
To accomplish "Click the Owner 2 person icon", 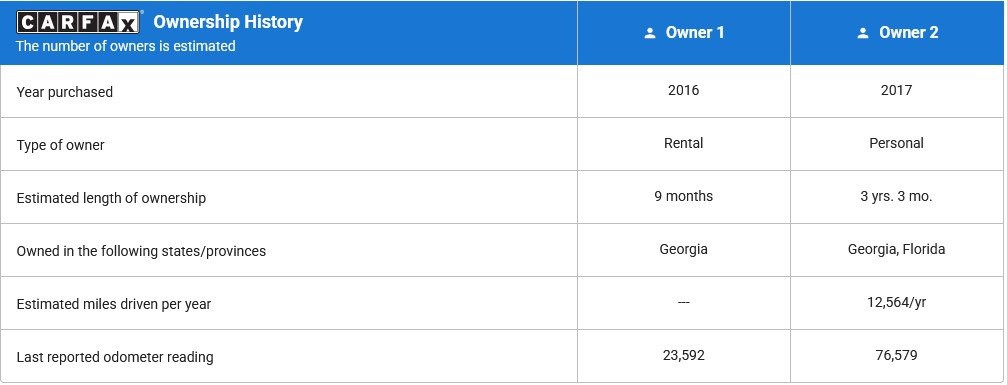I will [x=863, y=33].
